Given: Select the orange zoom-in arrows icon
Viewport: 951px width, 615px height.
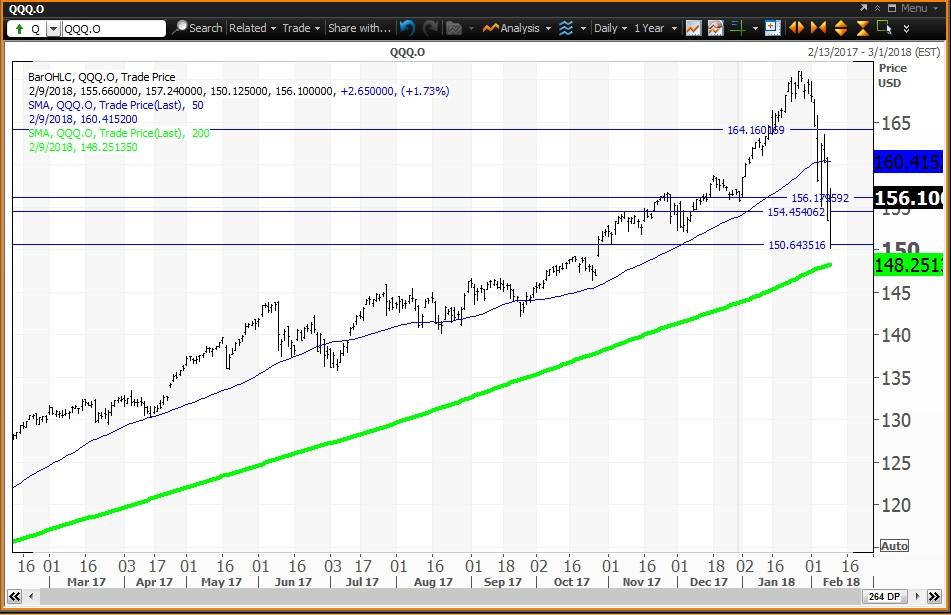Looking at the screenshot, I should coord(797,27).
